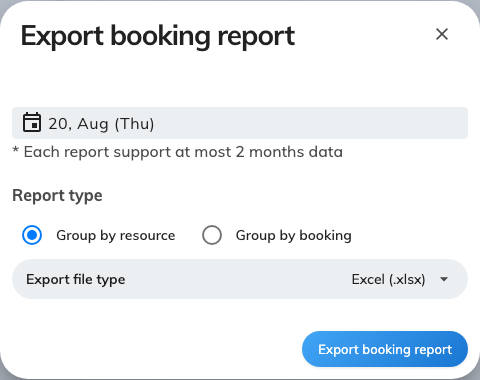This screenshot has height=380, width=480.
Task: Select the Group by resource radio button
Action: coord(32,235)
